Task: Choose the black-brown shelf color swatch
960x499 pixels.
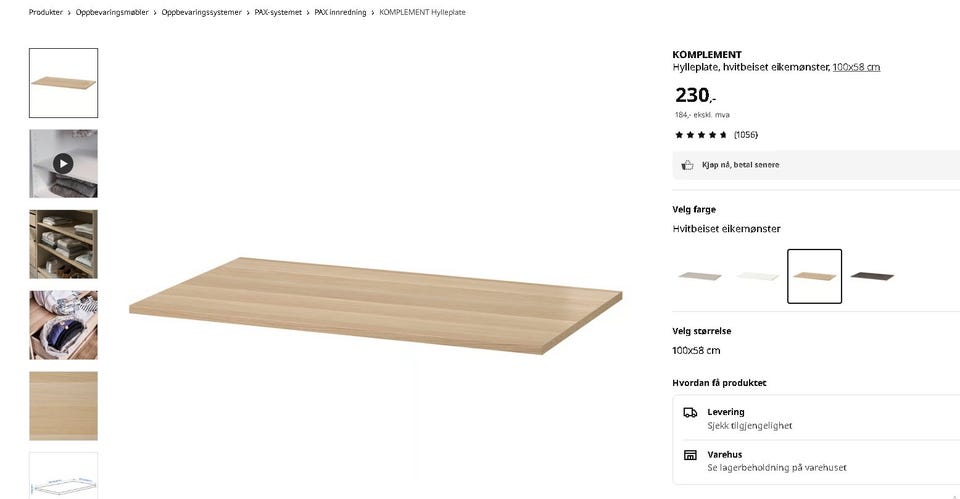Action: click(x=872, y=276)
